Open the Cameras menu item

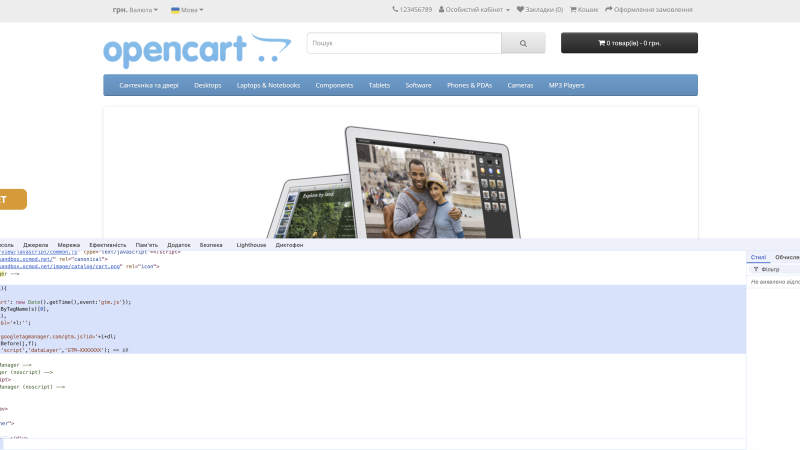pyautogui.click(x=520, y=85)
